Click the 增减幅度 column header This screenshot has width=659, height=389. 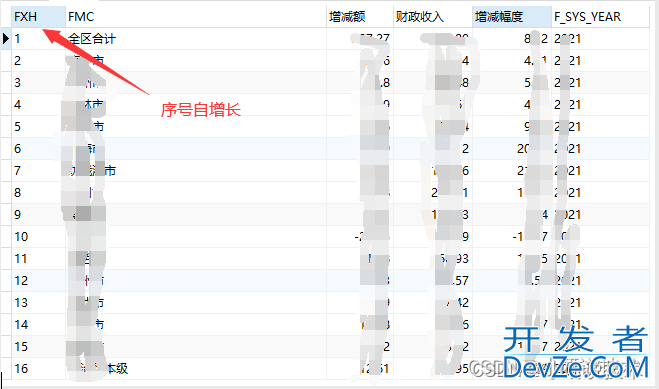pos(511,17)
